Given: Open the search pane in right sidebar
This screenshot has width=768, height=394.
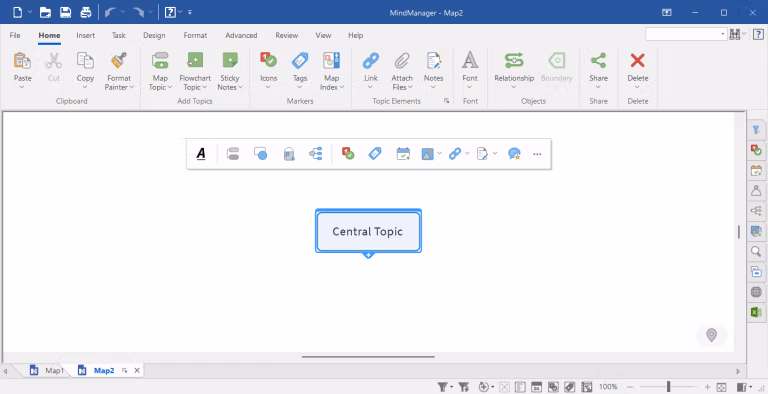Looking at the screenshot, I should 756,251.
